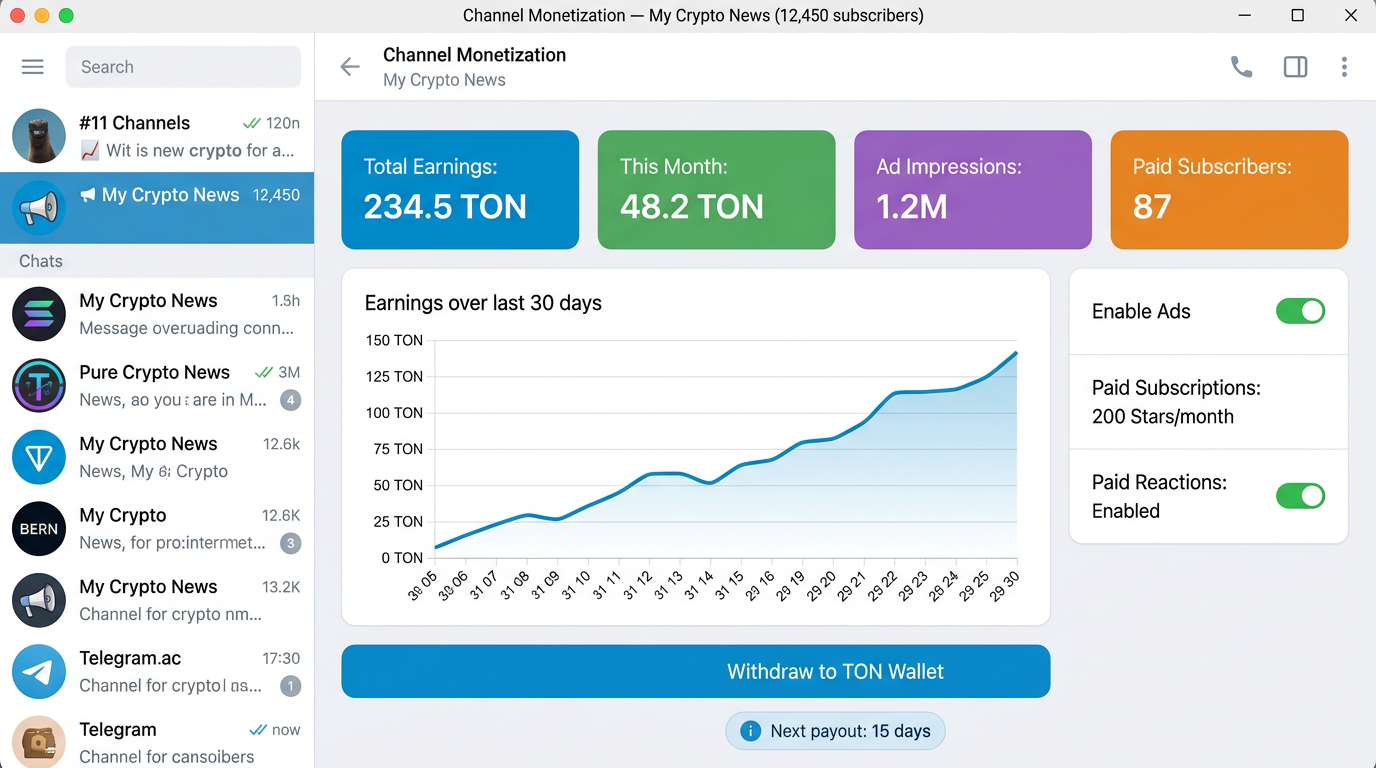Click the title bar maximize square
Screen dimensions: 1376x768
pyautogui.click(x=1297, y=15)
